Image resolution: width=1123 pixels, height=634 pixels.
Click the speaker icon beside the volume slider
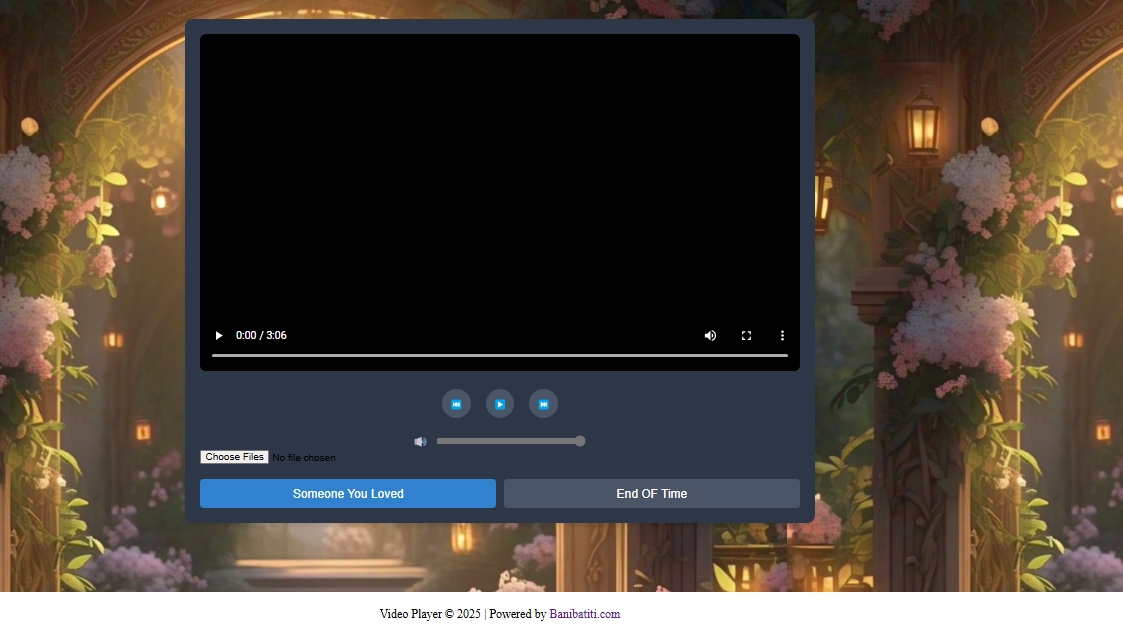420,442
